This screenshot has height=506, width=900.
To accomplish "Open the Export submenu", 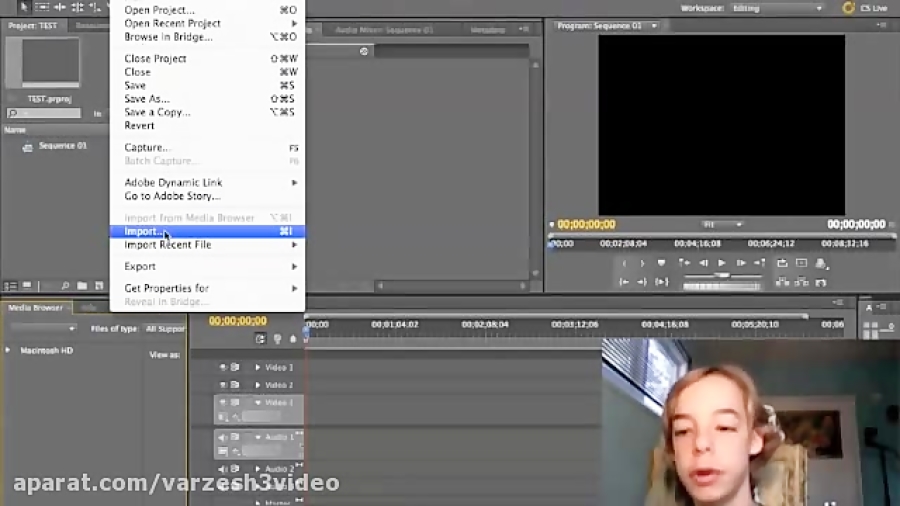I will [207, 266].
